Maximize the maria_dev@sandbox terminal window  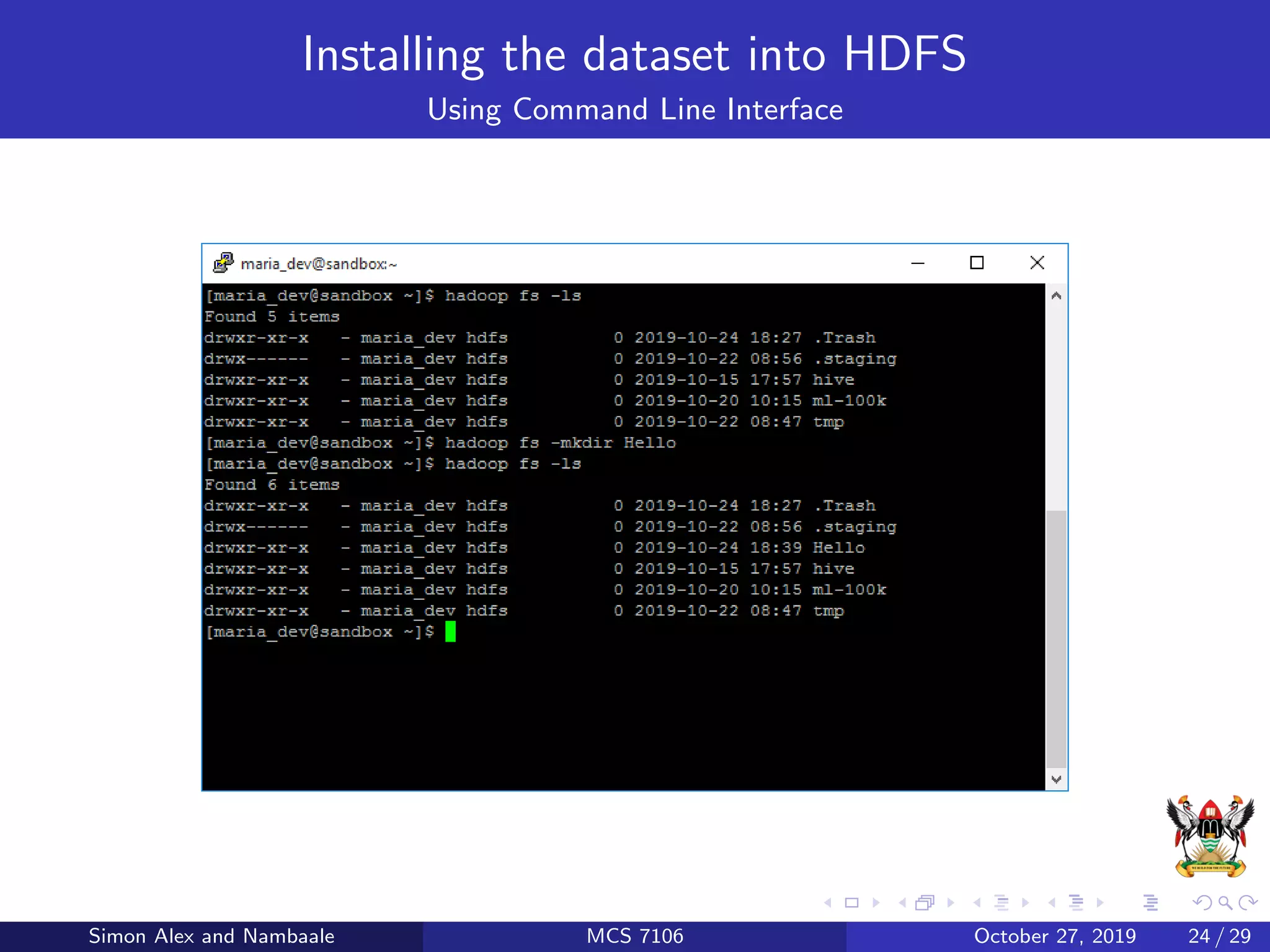tap(977, 263)
